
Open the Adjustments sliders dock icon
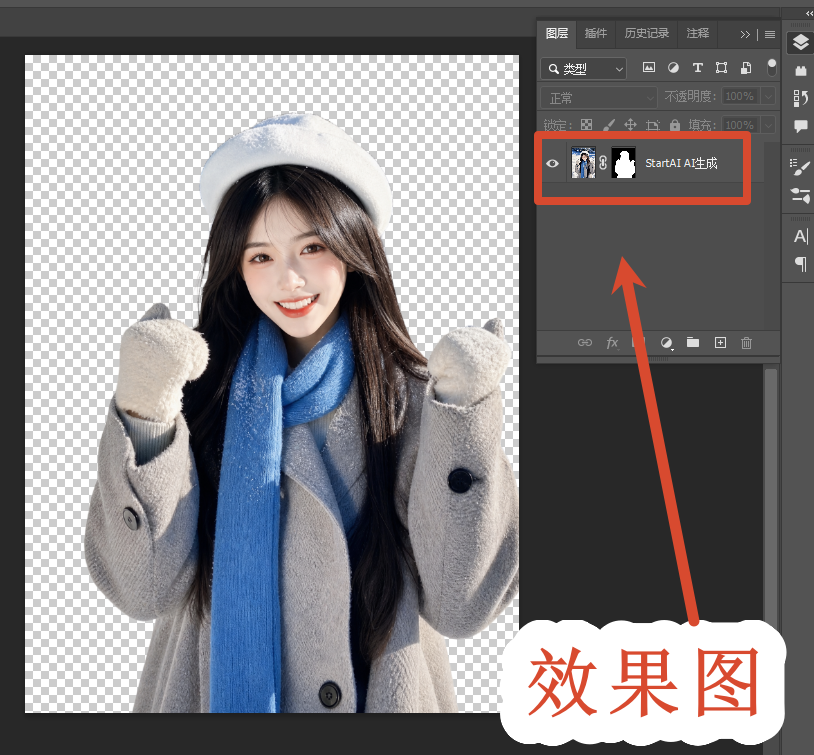(x=800, y=195)
